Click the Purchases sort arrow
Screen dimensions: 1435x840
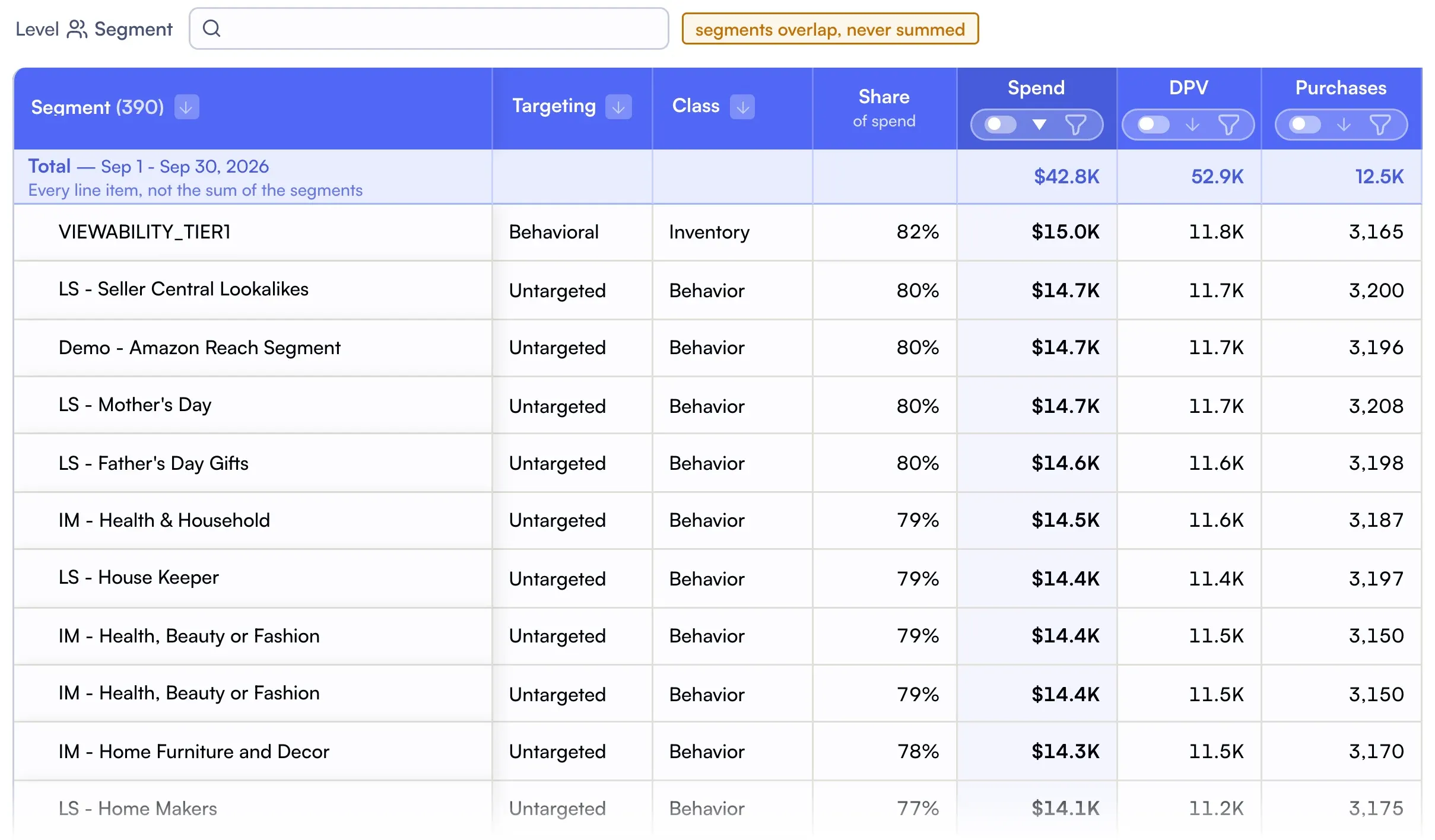tap(1344, 125)
